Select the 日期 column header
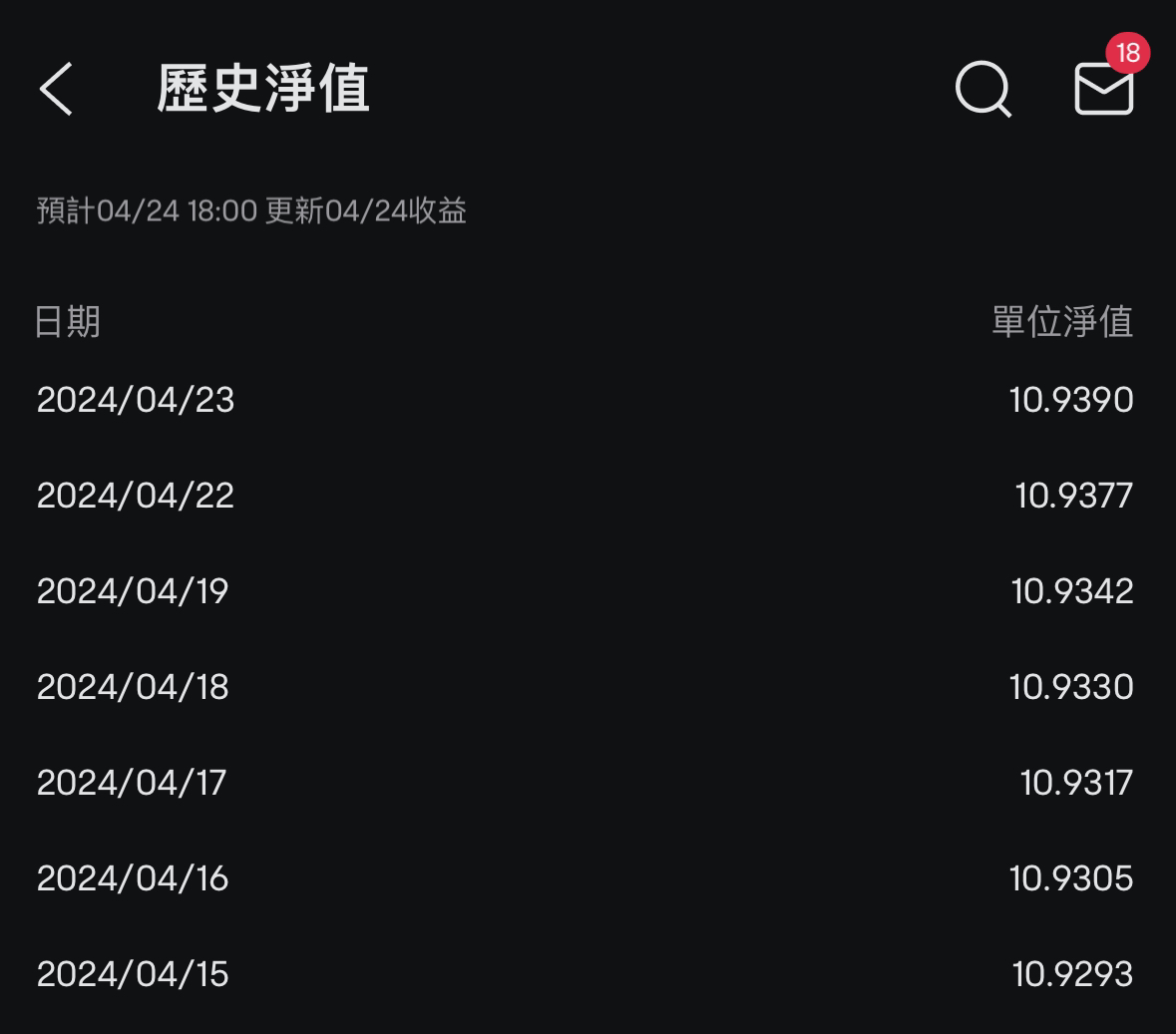The width and height of the screenshot is (1176, 1034). click(x=68, y=322)
